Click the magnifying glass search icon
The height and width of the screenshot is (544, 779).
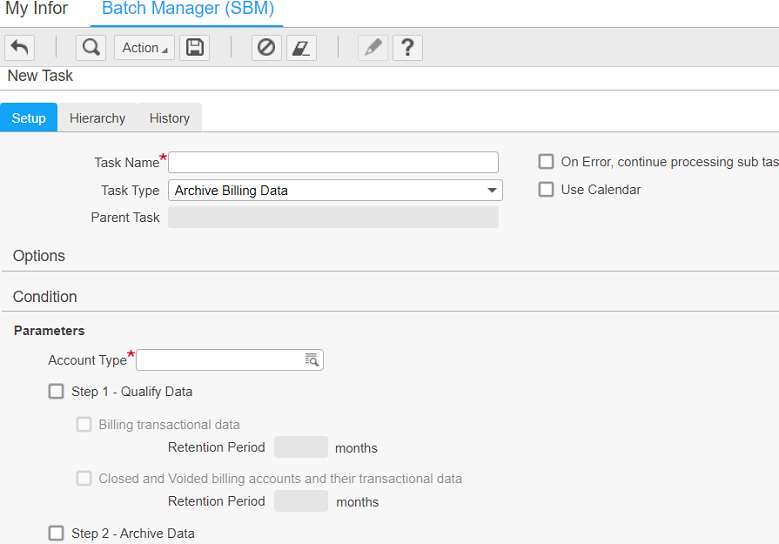[90, 48]
